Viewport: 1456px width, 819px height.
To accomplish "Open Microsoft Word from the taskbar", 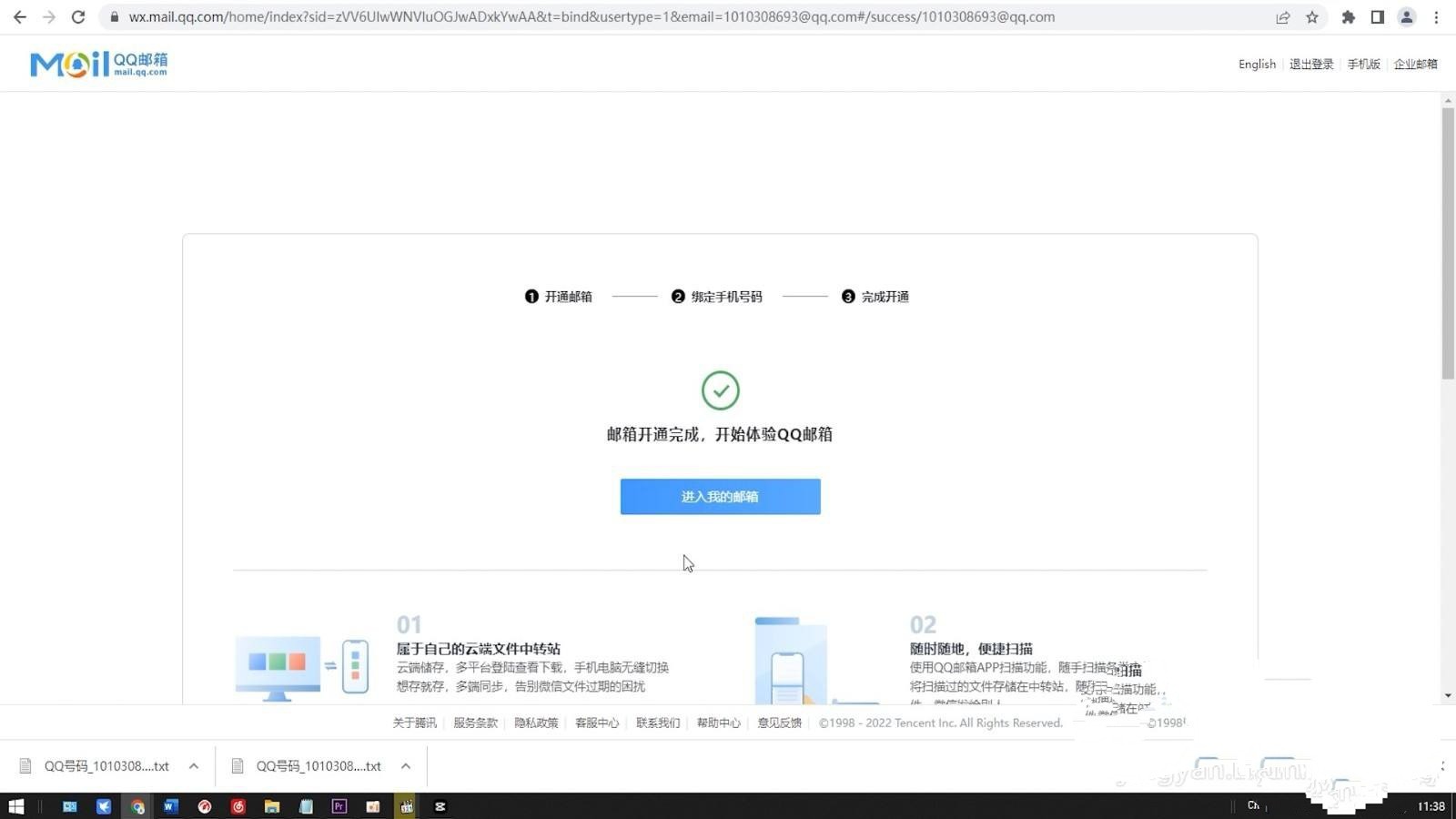I will tap(171, 806).
